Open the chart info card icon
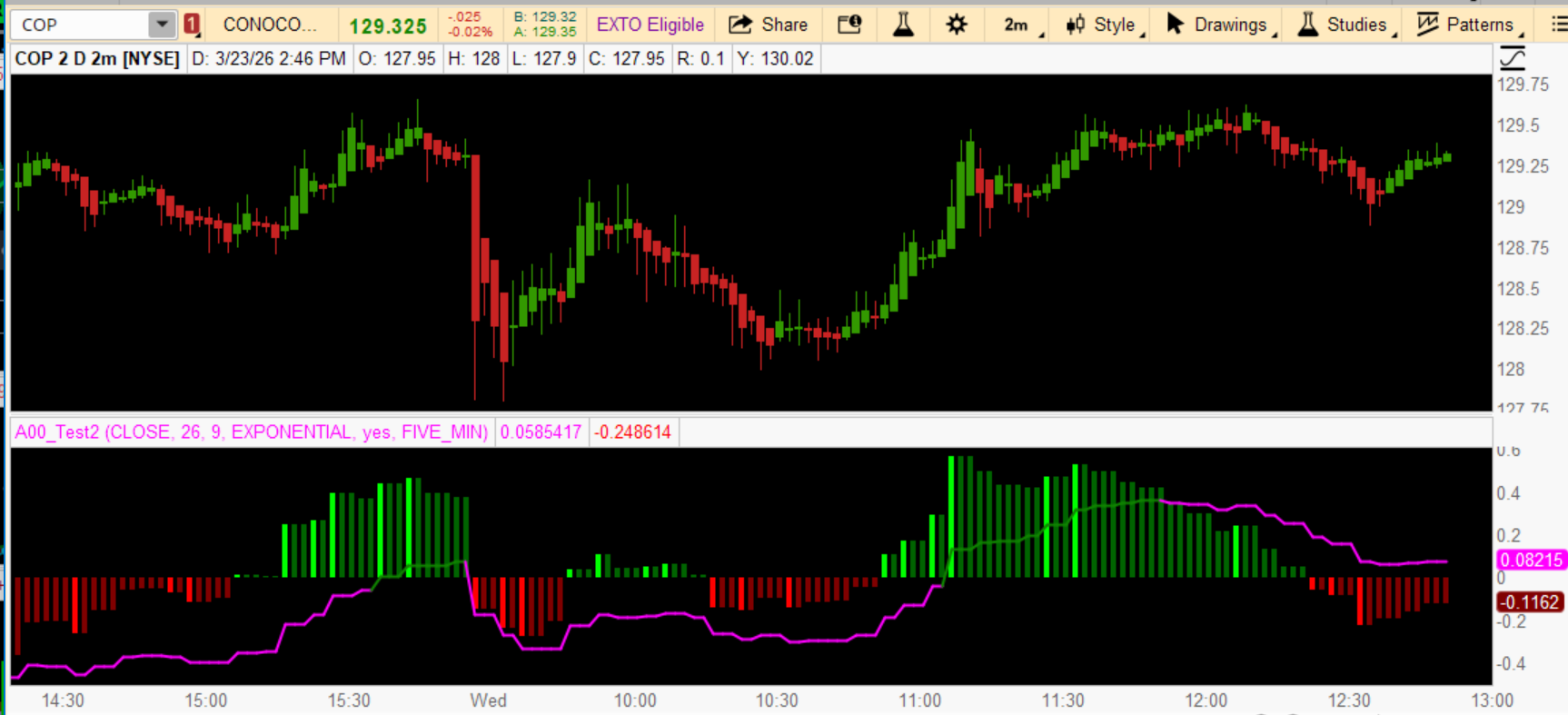Image resolution: width=1568 pixels, height=715 pixels. (849, 25)
